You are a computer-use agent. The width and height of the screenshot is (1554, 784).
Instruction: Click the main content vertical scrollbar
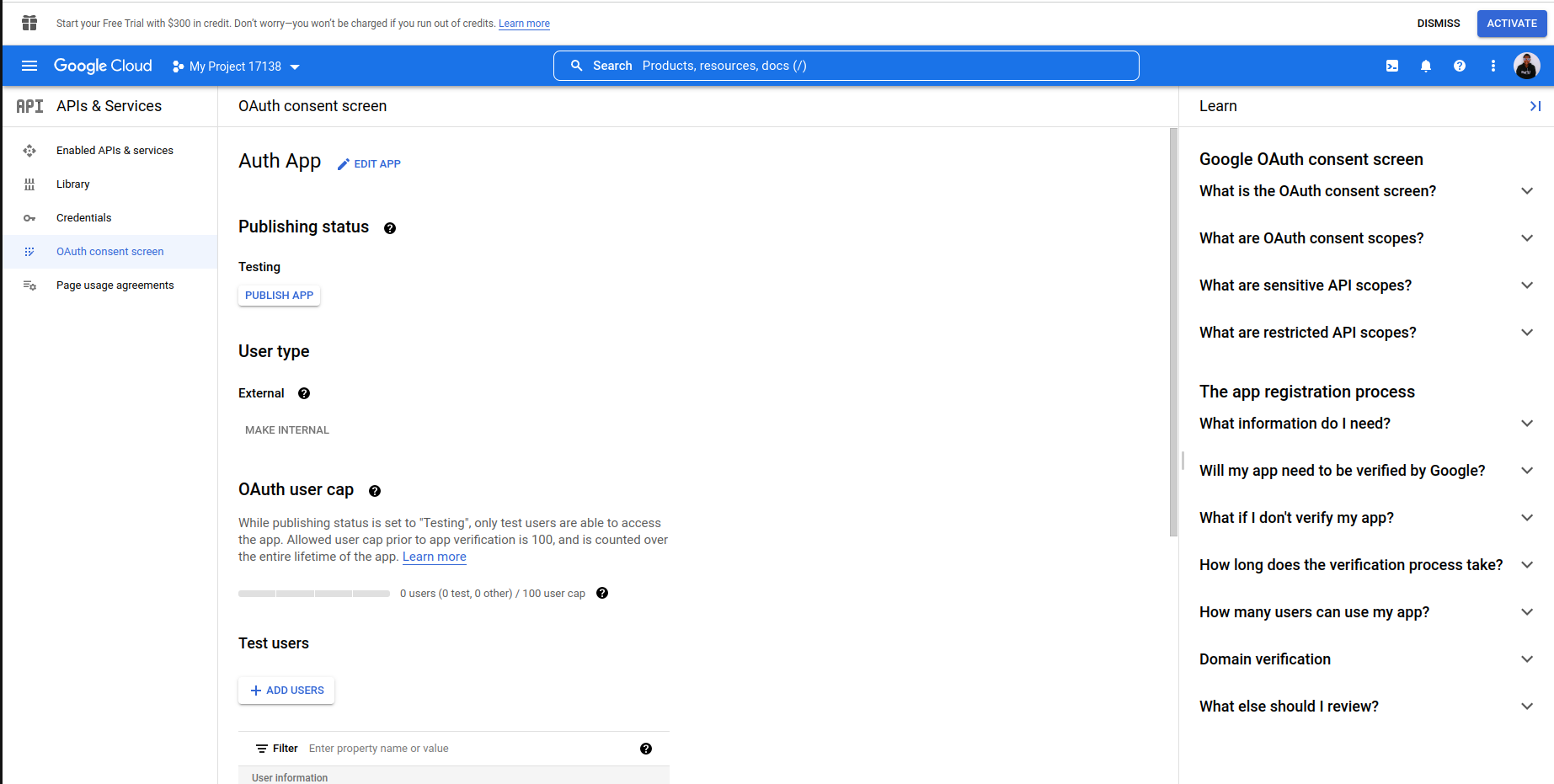click(x=1174, y=332)
